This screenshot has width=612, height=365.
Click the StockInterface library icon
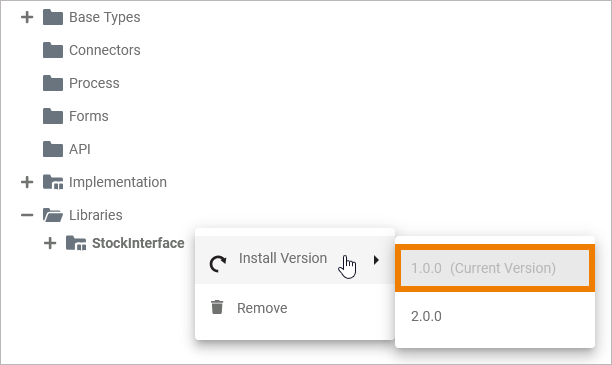coord(76,243)
